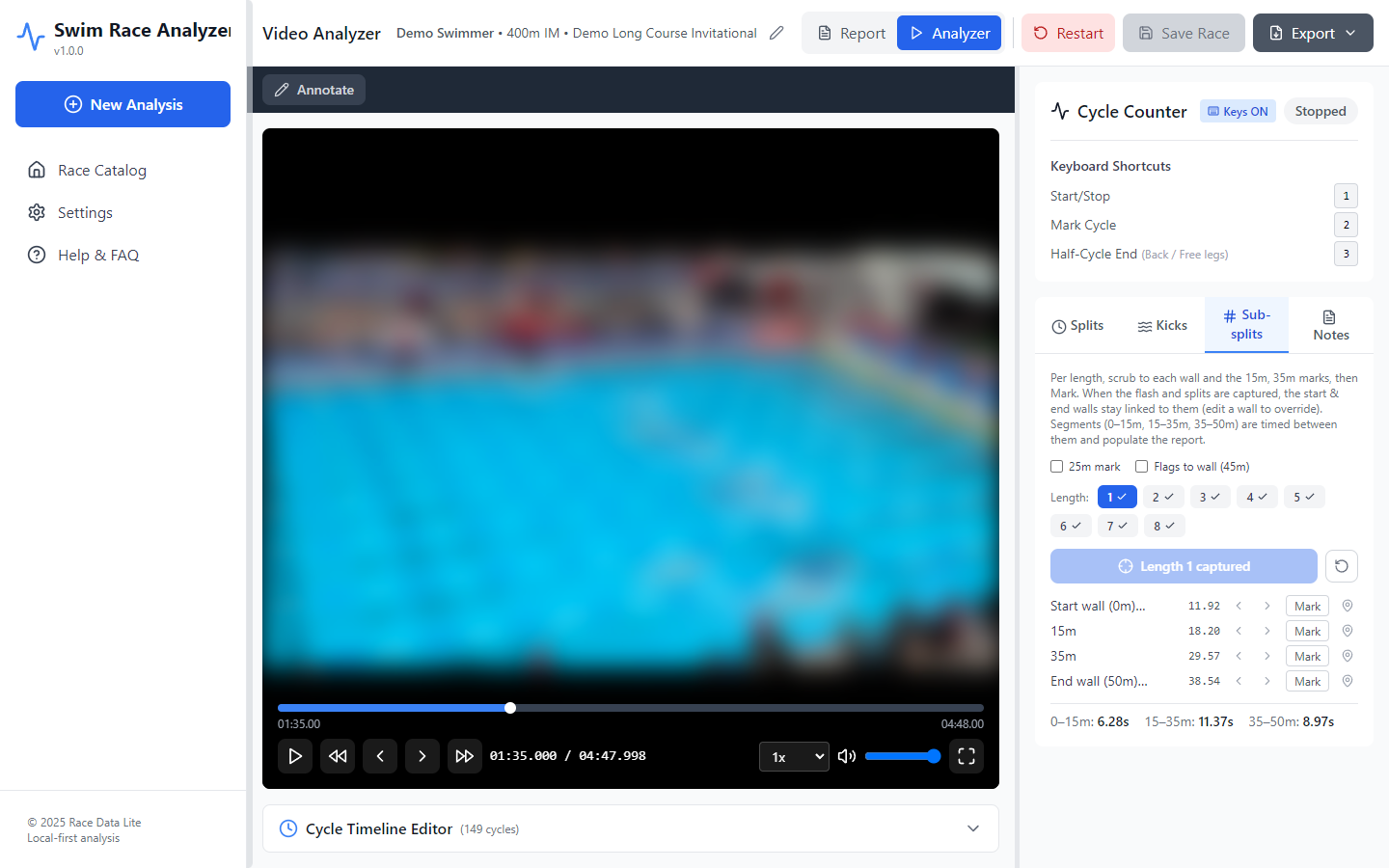This screenshot has width=1389, height=868.
Task: Open Help & FAQ page
Action: [x=123, y=255]
